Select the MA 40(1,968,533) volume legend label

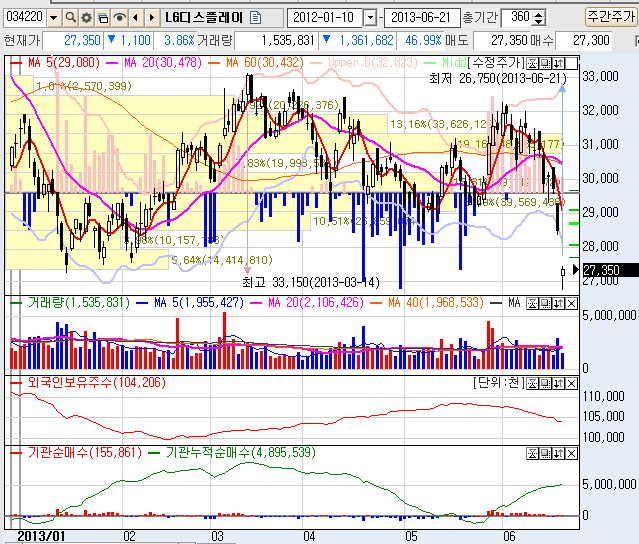point(436,303)
